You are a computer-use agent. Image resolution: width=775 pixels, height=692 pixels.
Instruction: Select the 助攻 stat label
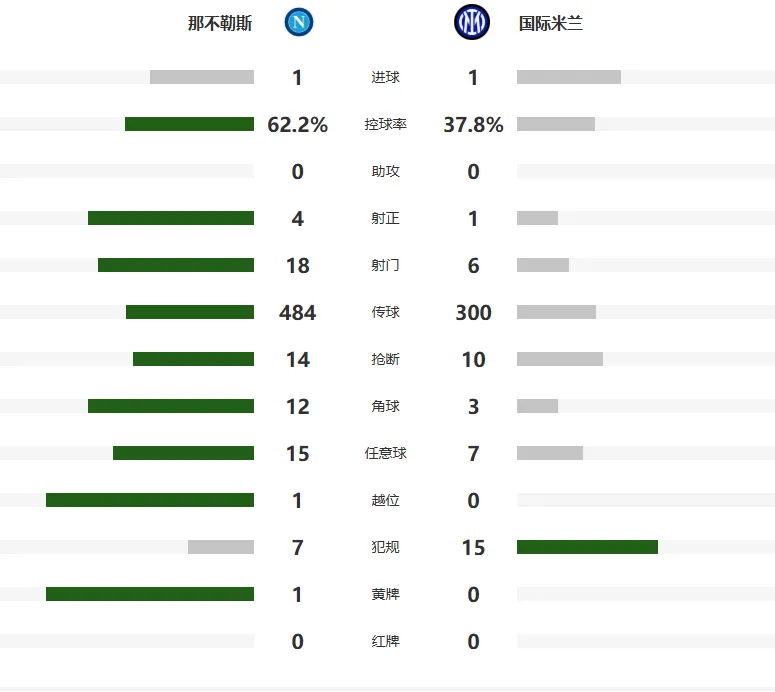[x=386, y=171]
